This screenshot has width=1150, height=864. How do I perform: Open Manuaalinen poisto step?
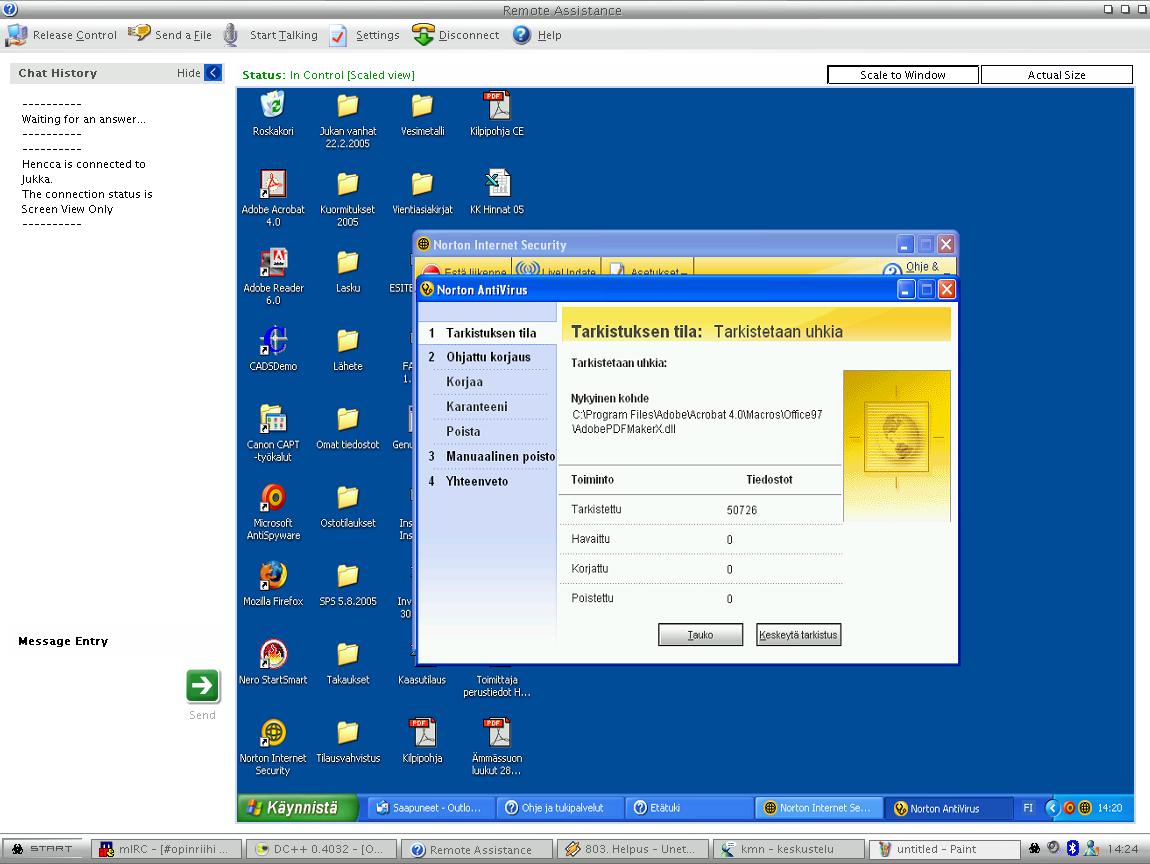[490, 456]
